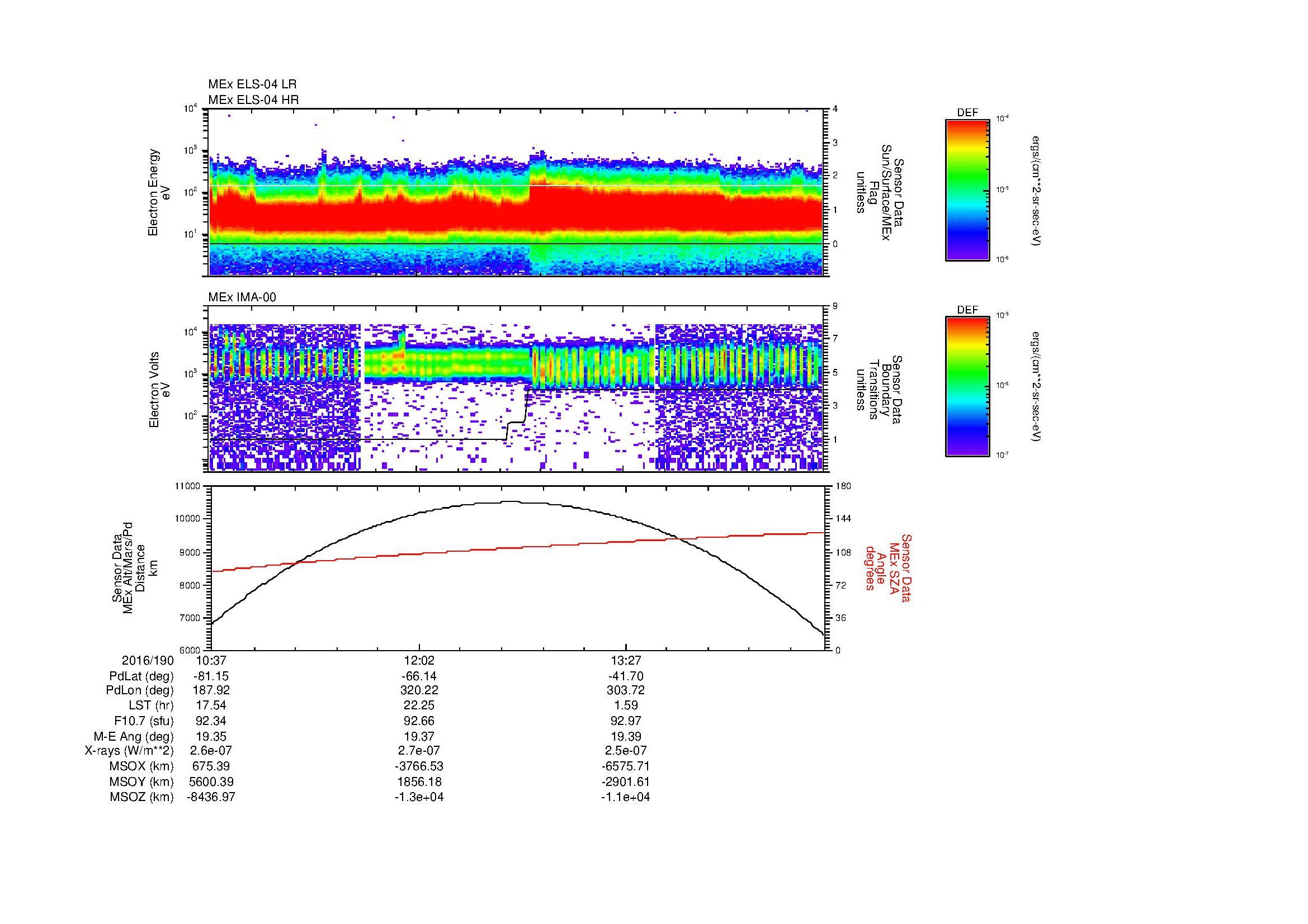Click altitude tick label '6000'
The image size is (1308, 924).
point(190,650)
